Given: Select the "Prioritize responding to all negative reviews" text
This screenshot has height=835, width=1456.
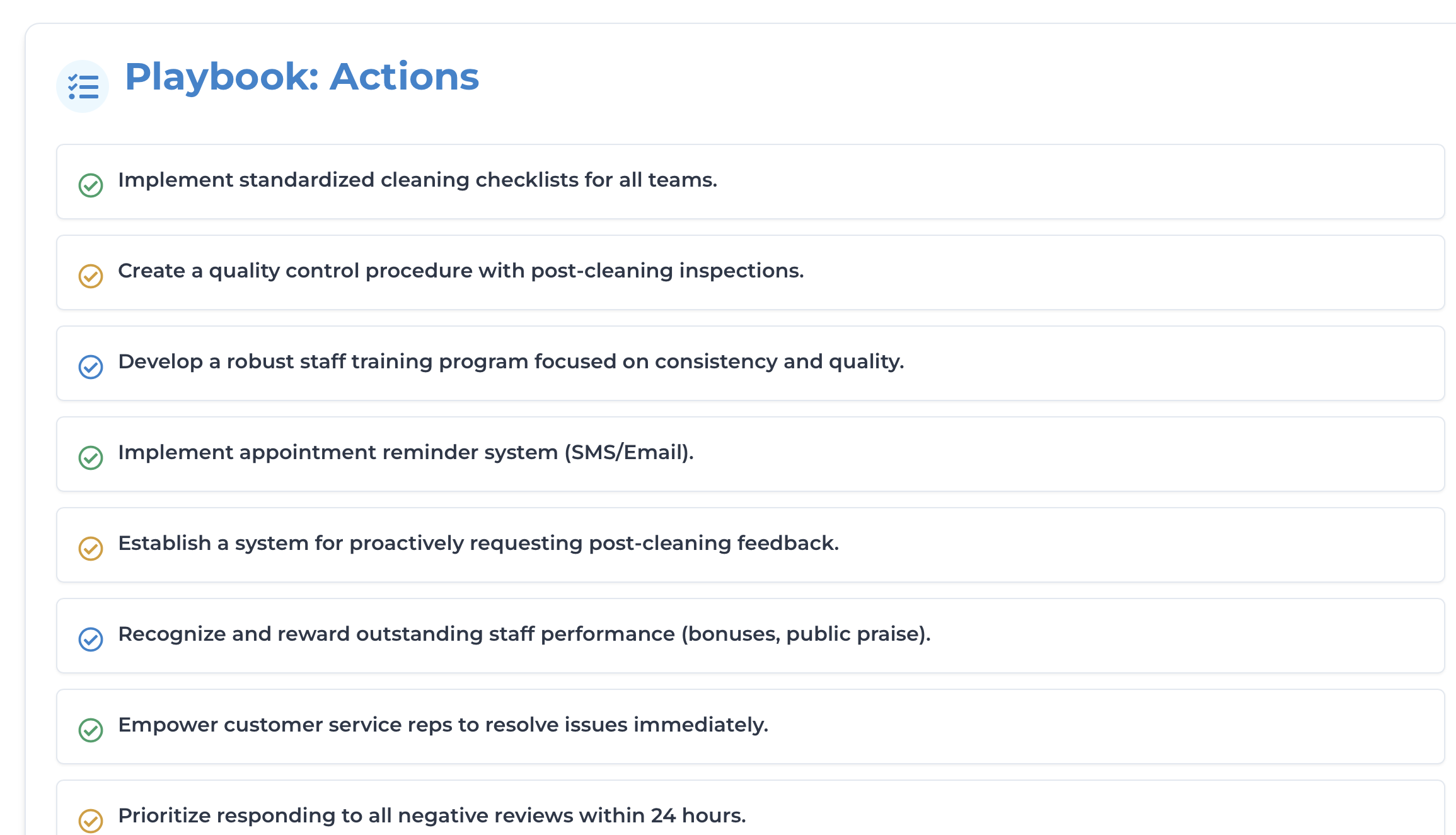Looking at the screenshot, I should pyautogui.click(x=432, y=816).
